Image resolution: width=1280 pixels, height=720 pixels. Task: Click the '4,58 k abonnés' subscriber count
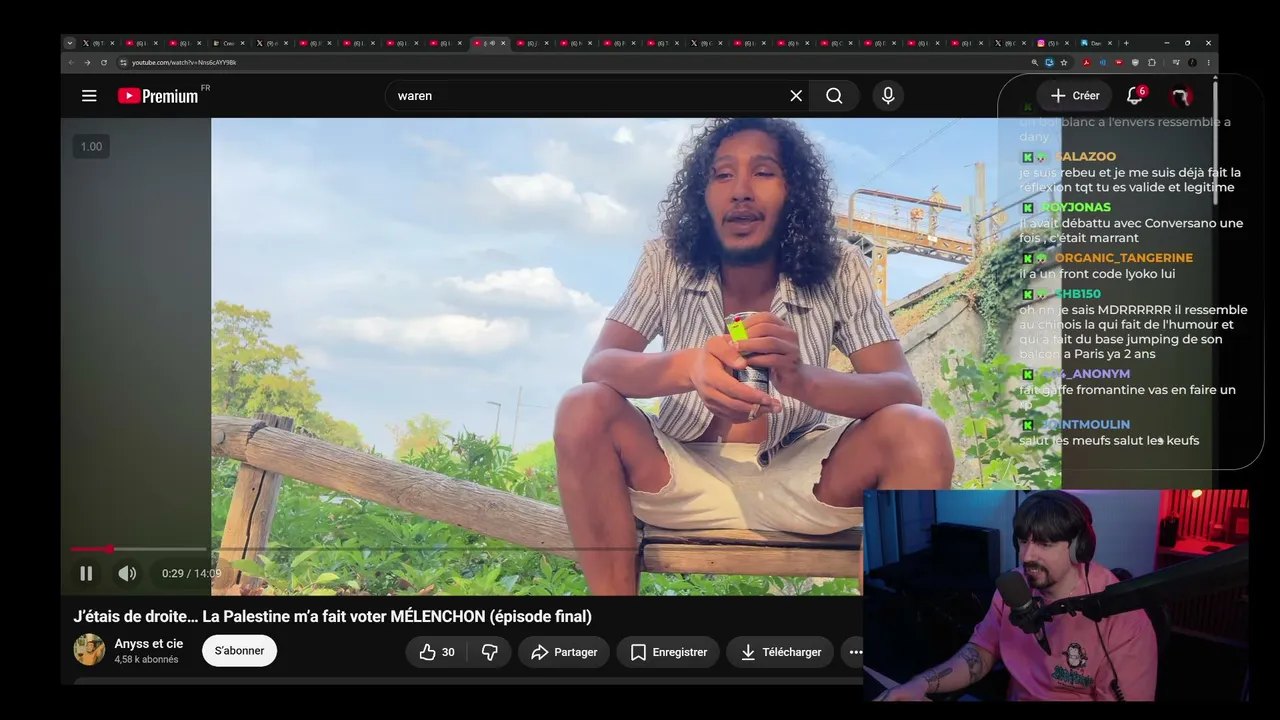click(x=146, y=660)
